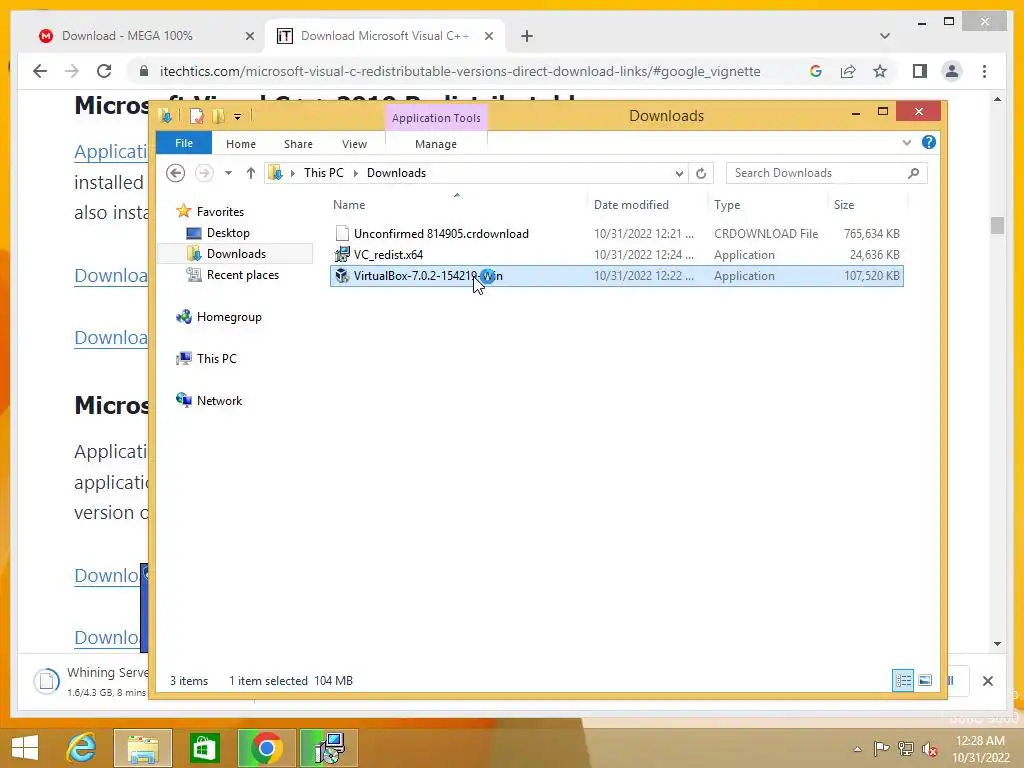Go up one folder level in Explorer

251,173
